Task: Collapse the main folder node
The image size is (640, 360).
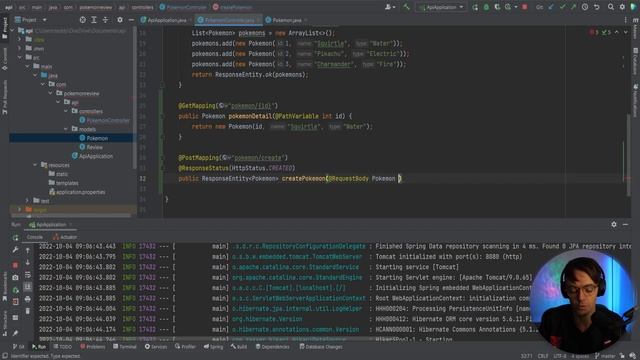Action: (x=27, y=66)
